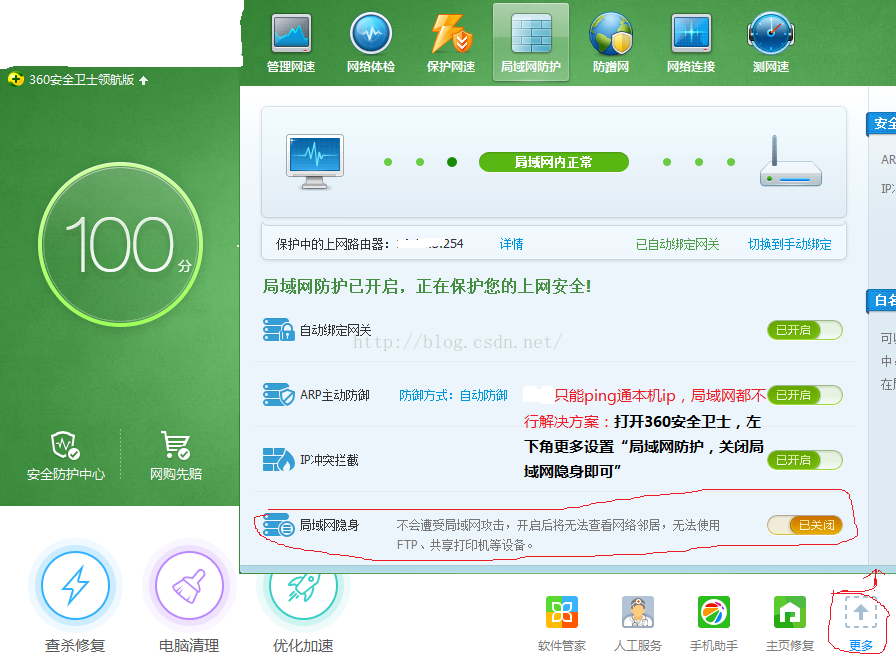Select the IP冲突拦截 label text
896x662 pixels.
[329, 460]
